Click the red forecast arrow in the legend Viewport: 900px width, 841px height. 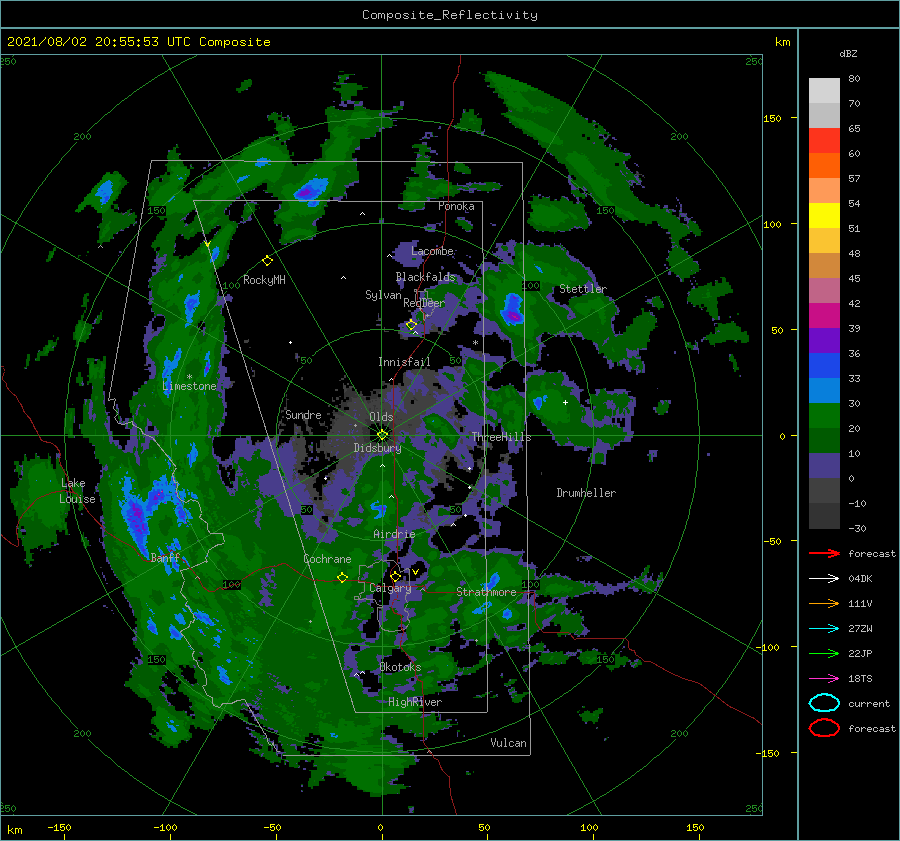pyautogui.click(x=824, y=553)
